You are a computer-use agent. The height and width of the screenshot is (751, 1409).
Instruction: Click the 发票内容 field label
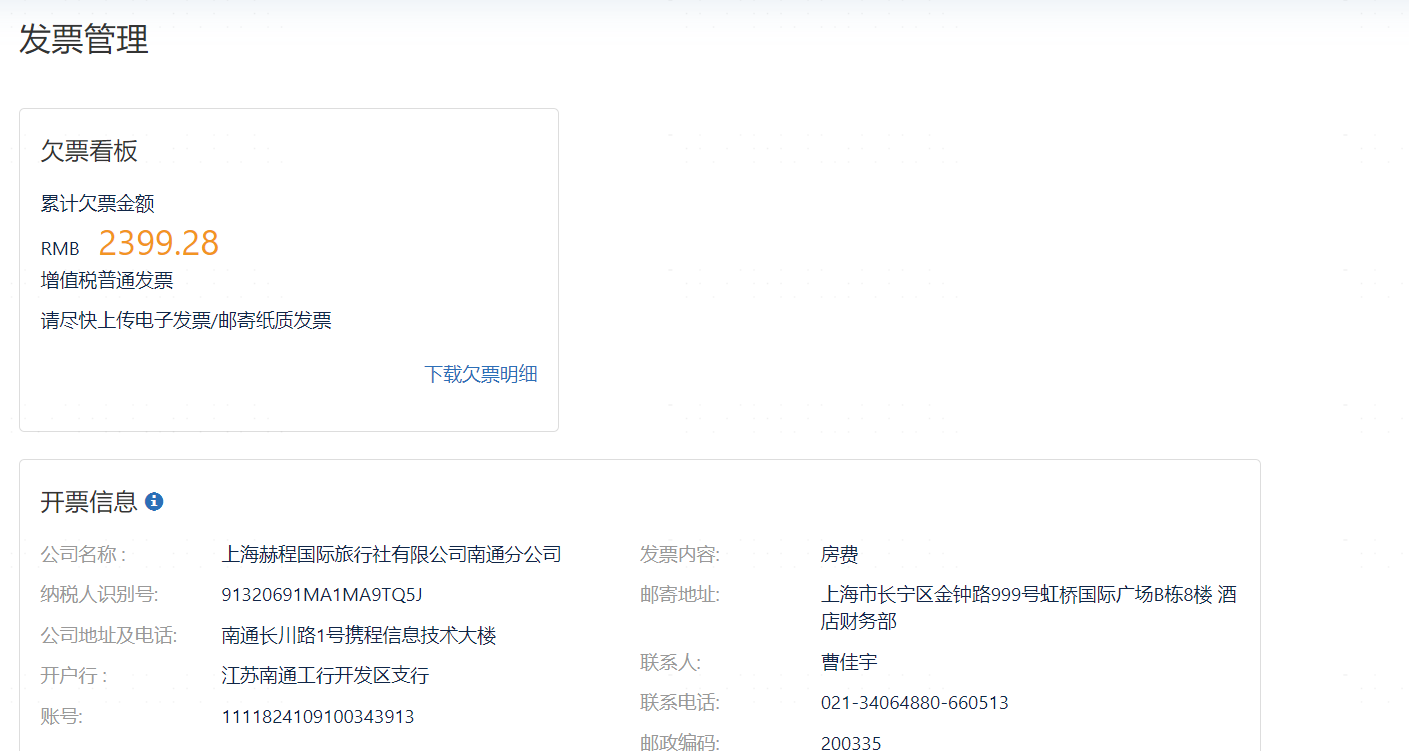pyautogui.click(x=680, y=554)
